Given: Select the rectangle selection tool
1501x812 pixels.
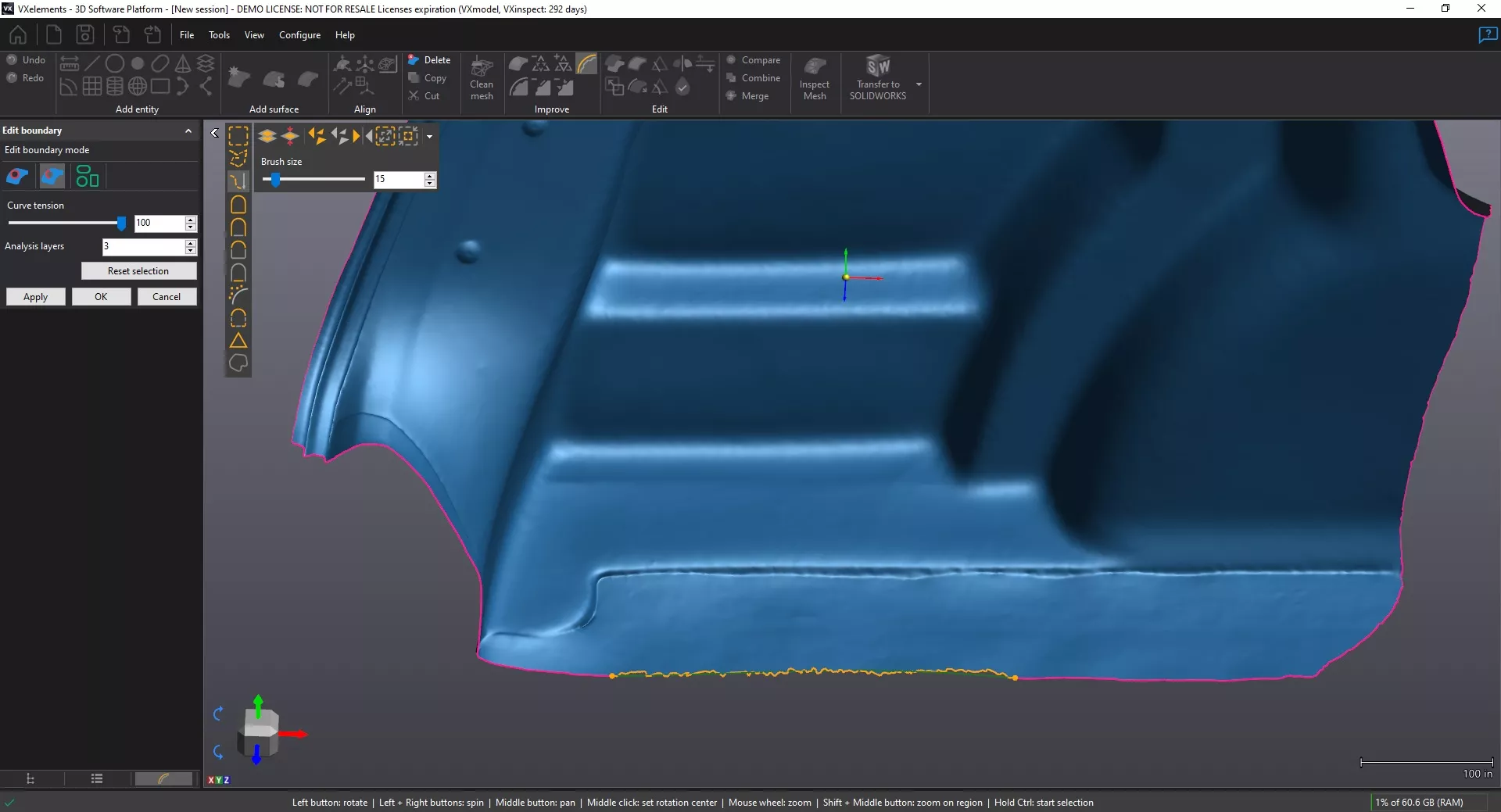Looking at the screenshot, I should pyautogui.click(x=238, y=135).
